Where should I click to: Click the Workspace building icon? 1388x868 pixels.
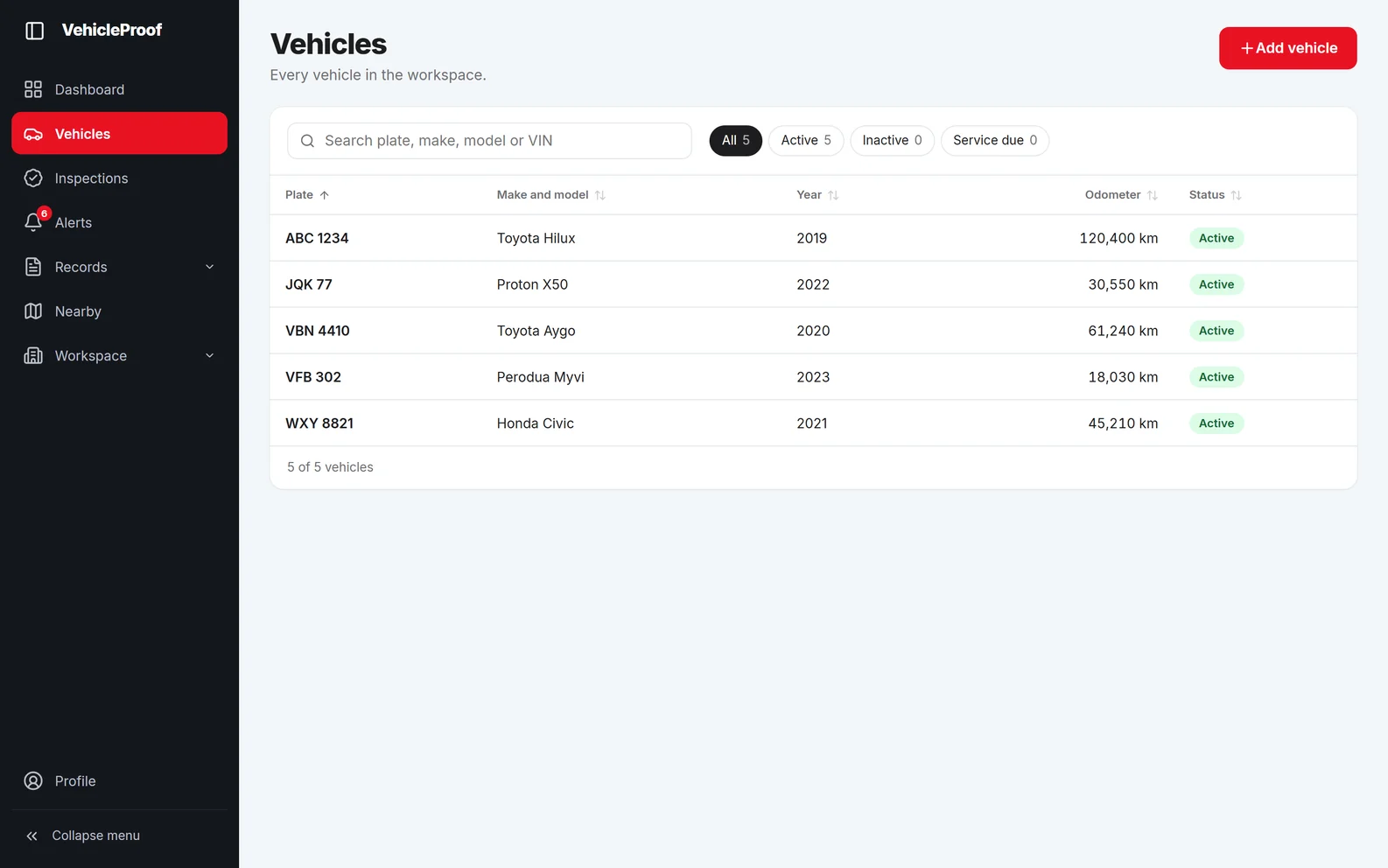point(33,356)
